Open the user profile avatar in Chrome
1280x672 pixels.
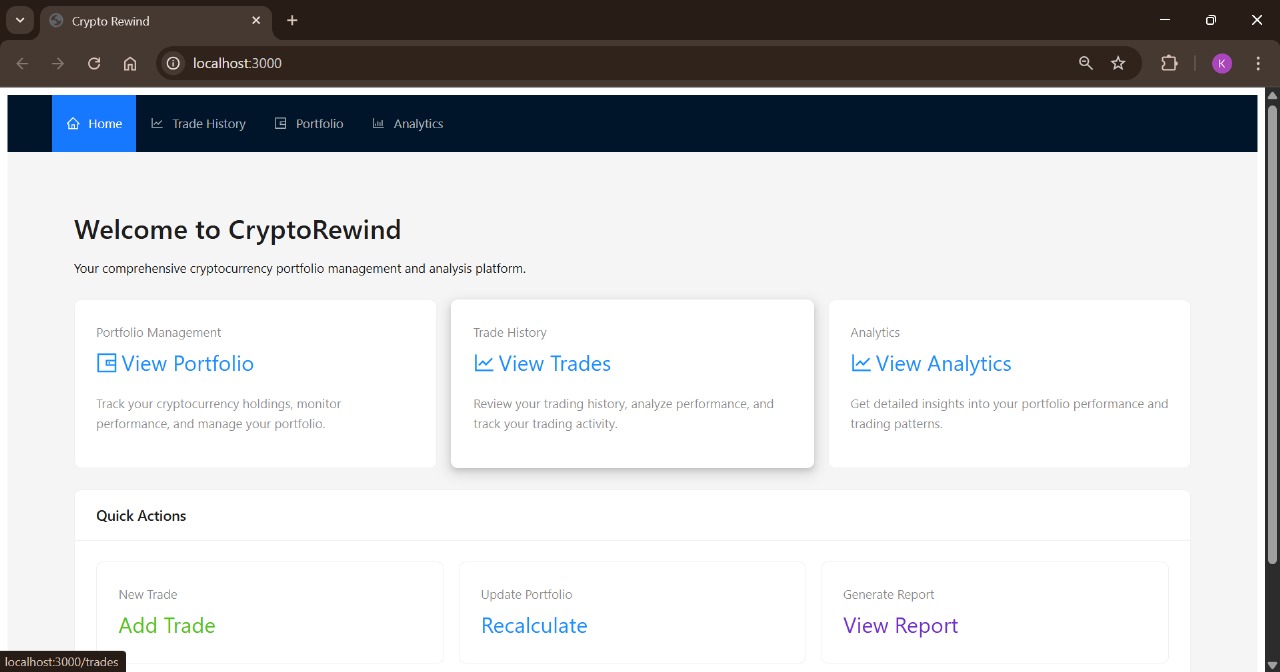(1221, 63)
